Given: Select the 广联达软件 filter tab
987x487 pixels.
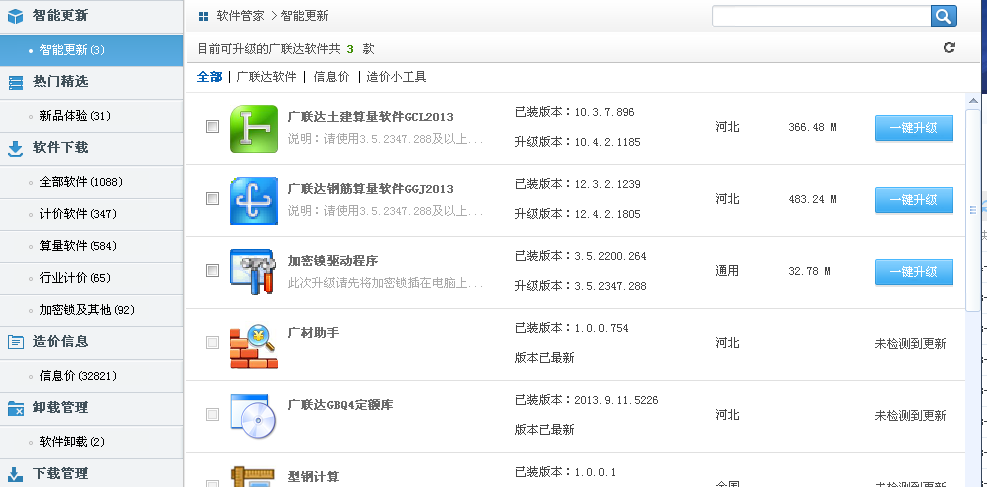Looking at the screenshot, I should (x=266, y=77).
